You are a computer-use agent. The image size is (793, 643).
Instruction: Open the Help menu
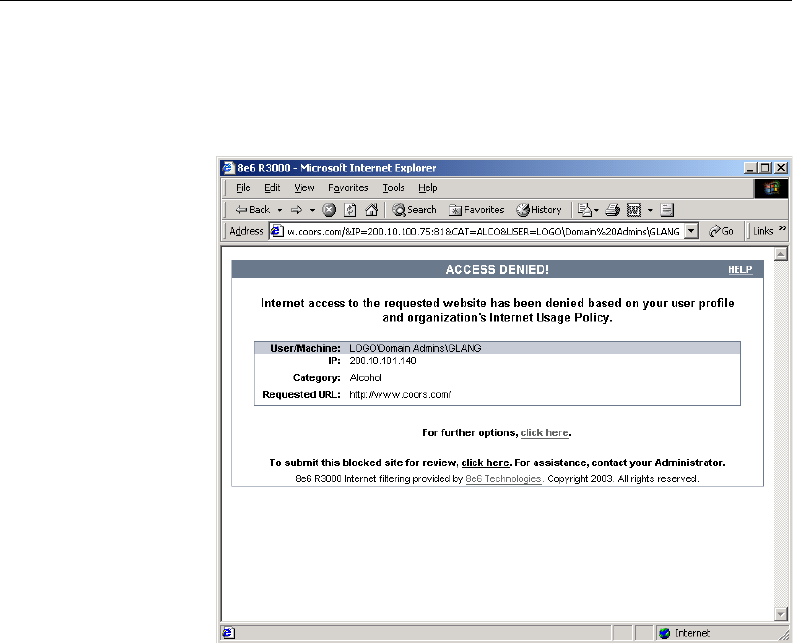[x=427, y=188]
